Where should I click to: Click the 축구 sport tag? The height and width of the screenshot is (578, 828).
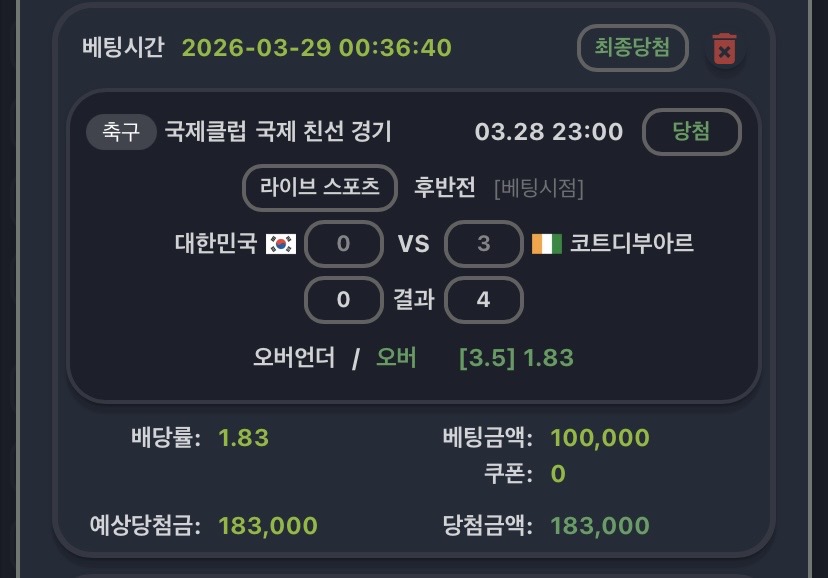[x=121, y=132]
